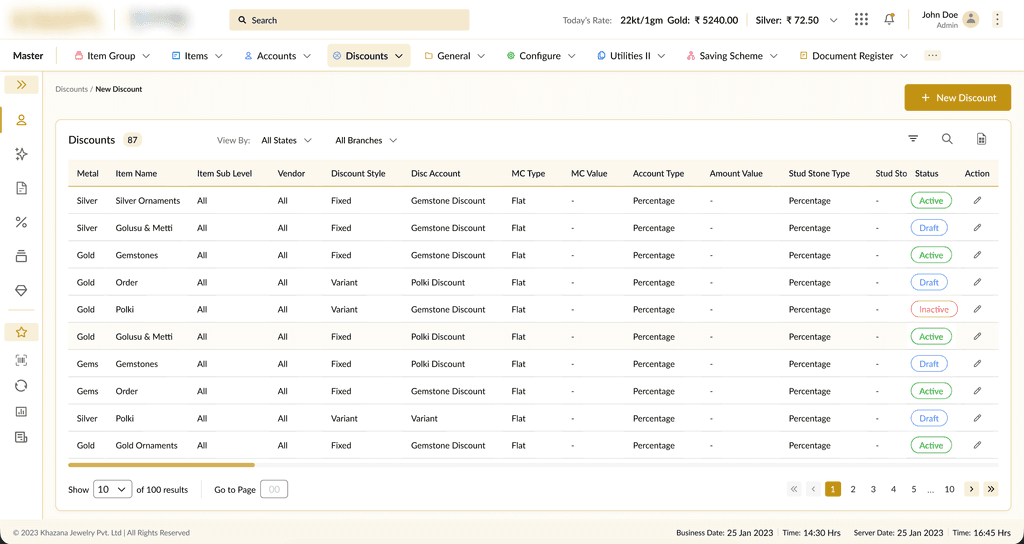Go to next page arrow
The width and height of the screenshot is (1024, 544).
click(x=971, y=489)
